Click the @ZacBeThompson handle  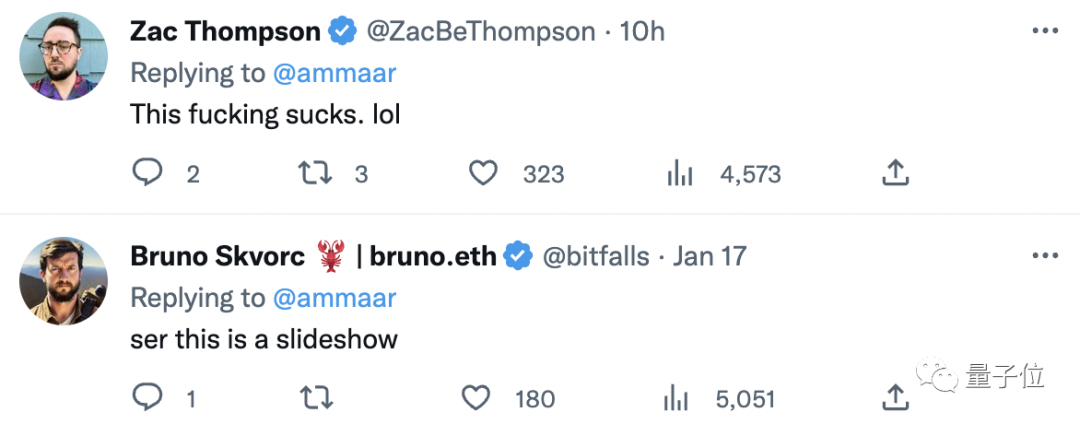click(481, 32)
